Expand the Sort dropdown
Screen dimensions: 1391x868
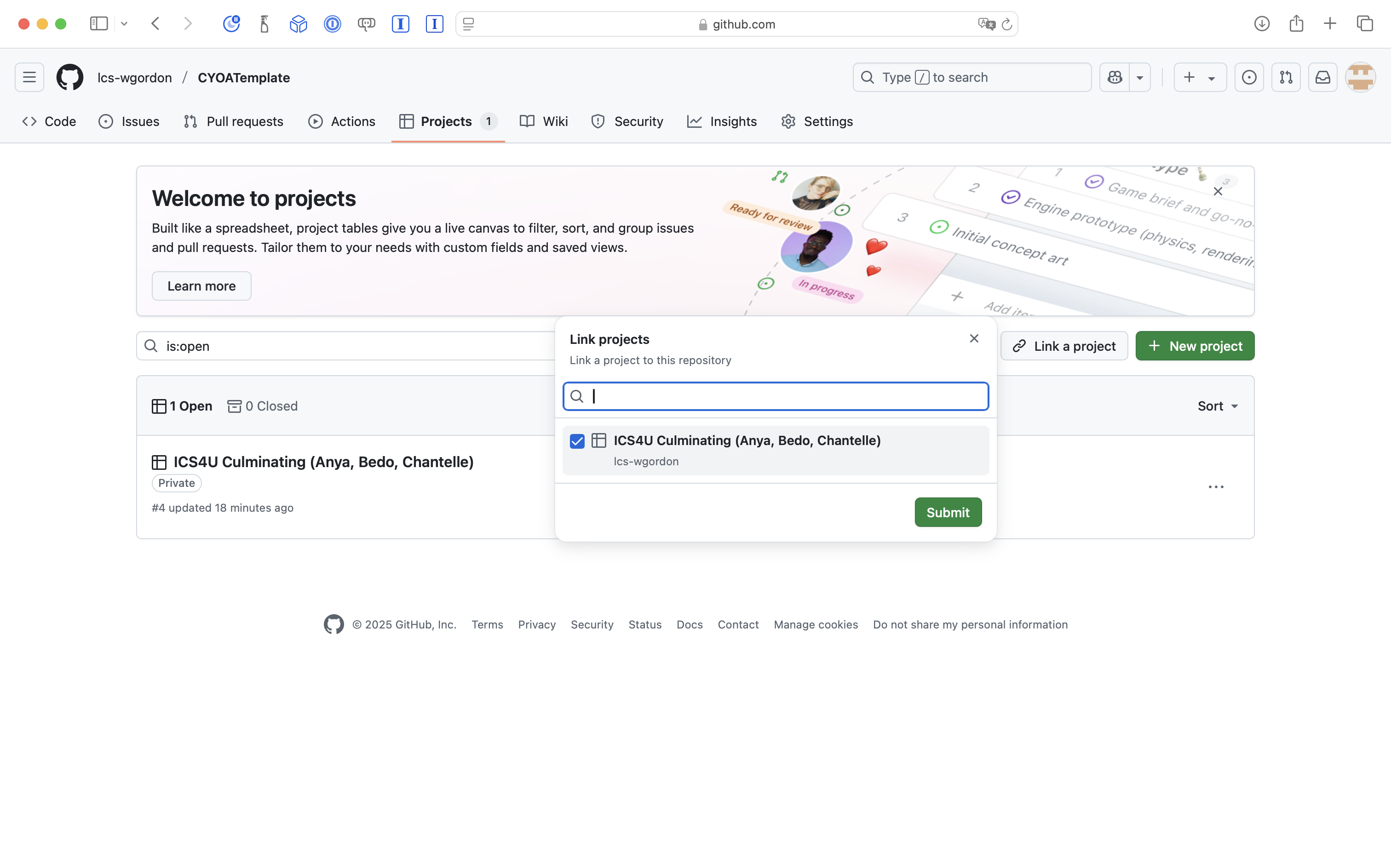[x=1217, y=406]
